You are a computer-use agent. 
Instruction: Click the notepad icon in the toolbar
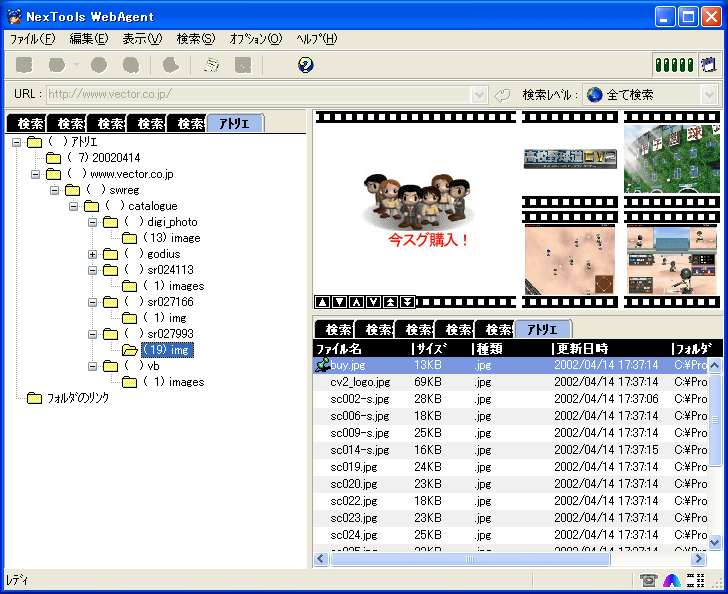tap(212, 65)
